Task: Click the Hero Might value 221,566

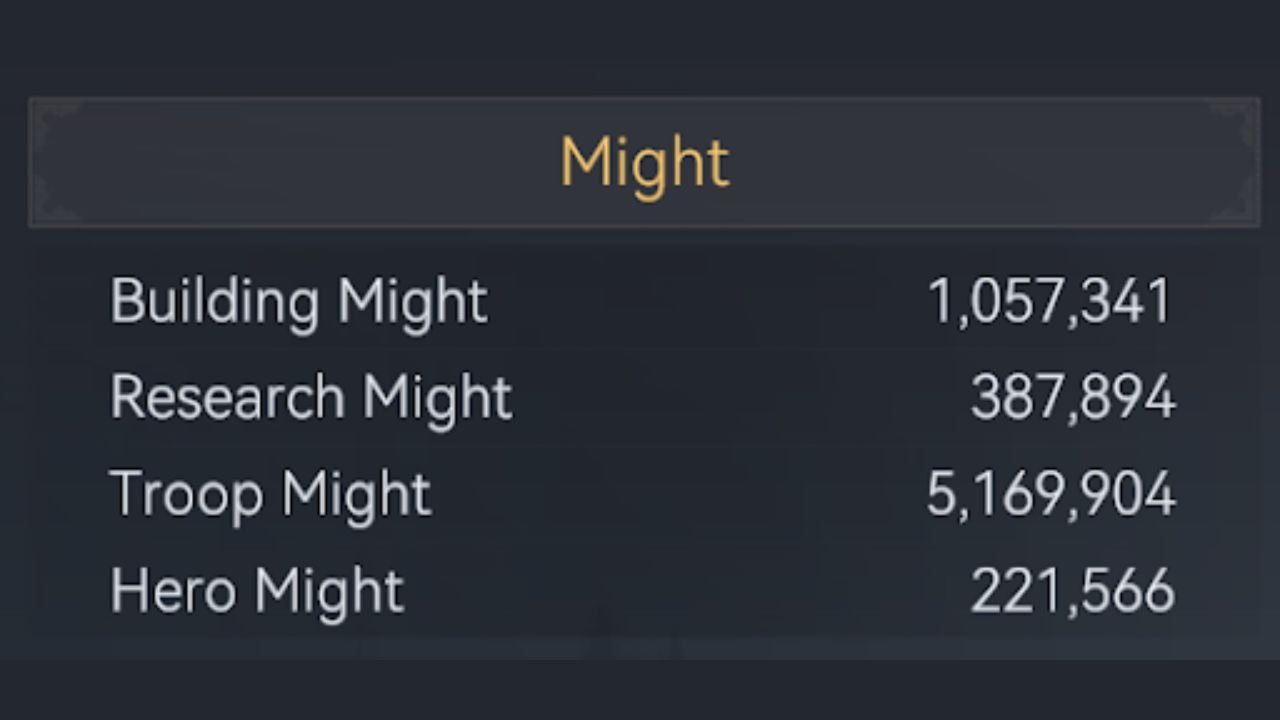Action: [1073, 591]
